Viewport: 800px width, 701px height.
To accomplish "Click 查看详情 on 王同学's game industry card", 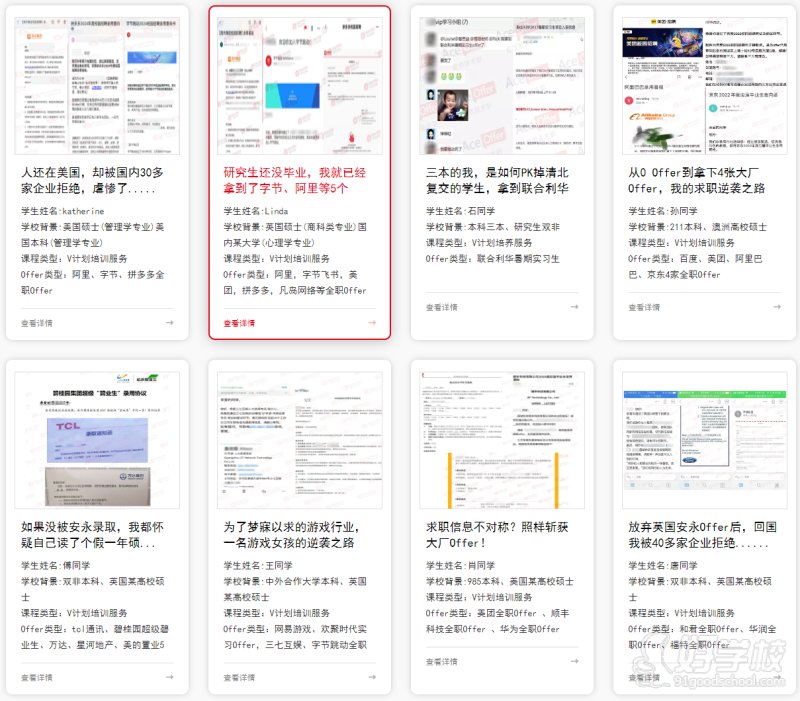I will click(x=239, y=677).
